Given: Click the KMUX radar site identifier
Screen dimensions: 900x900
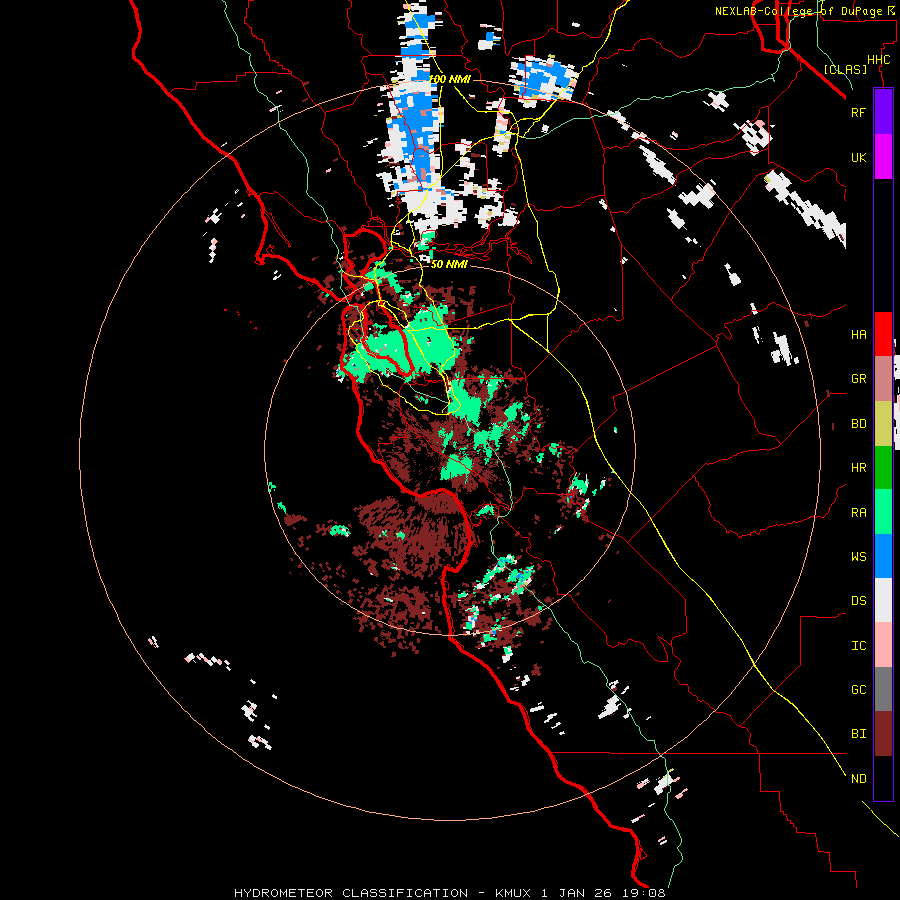Looking at the screenshot, I should [513, 893].
